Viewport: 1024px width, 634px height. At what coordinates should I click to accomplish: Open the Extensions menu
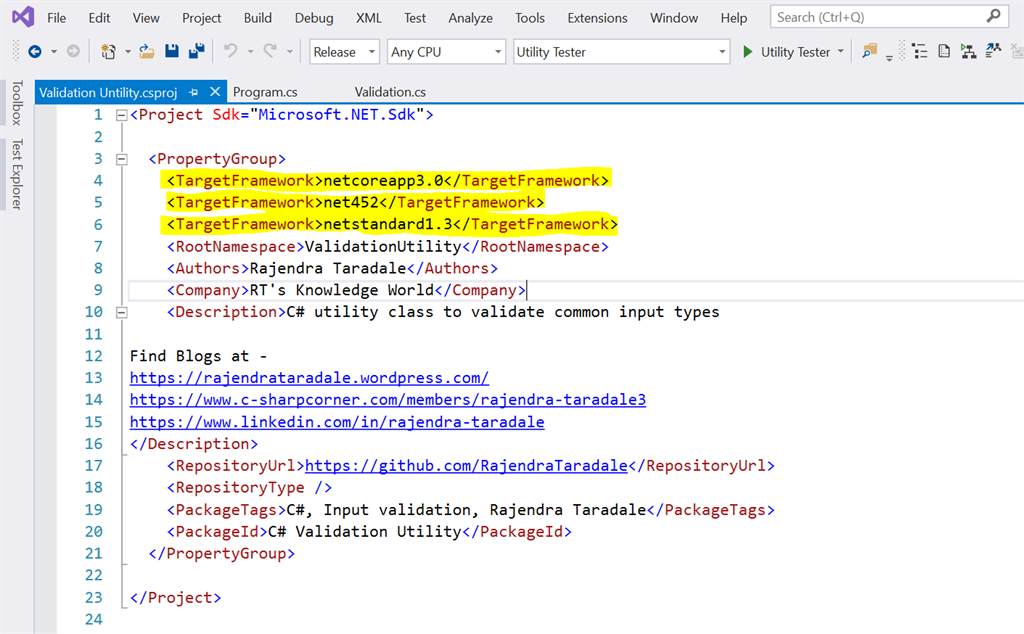pos(597,18)
